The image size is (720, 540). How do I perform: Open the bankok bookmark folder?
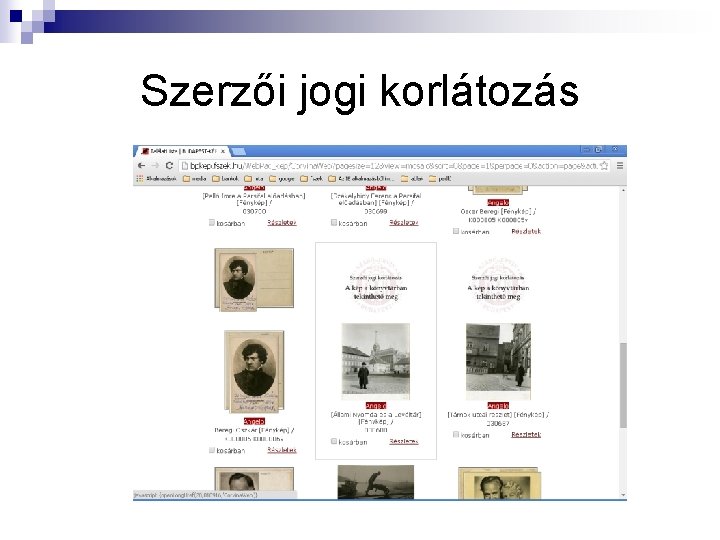click(x=225, y=179)
